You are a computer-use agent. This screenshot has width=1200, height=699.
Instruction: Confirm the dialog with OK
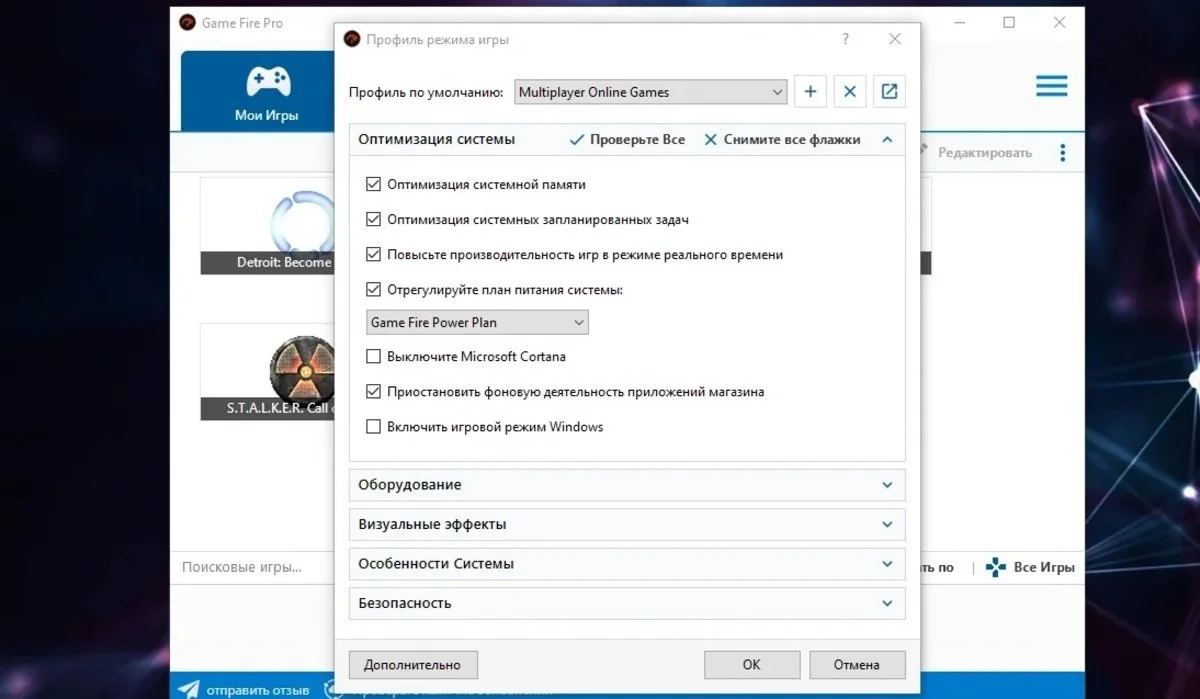(x=752, y=664)
